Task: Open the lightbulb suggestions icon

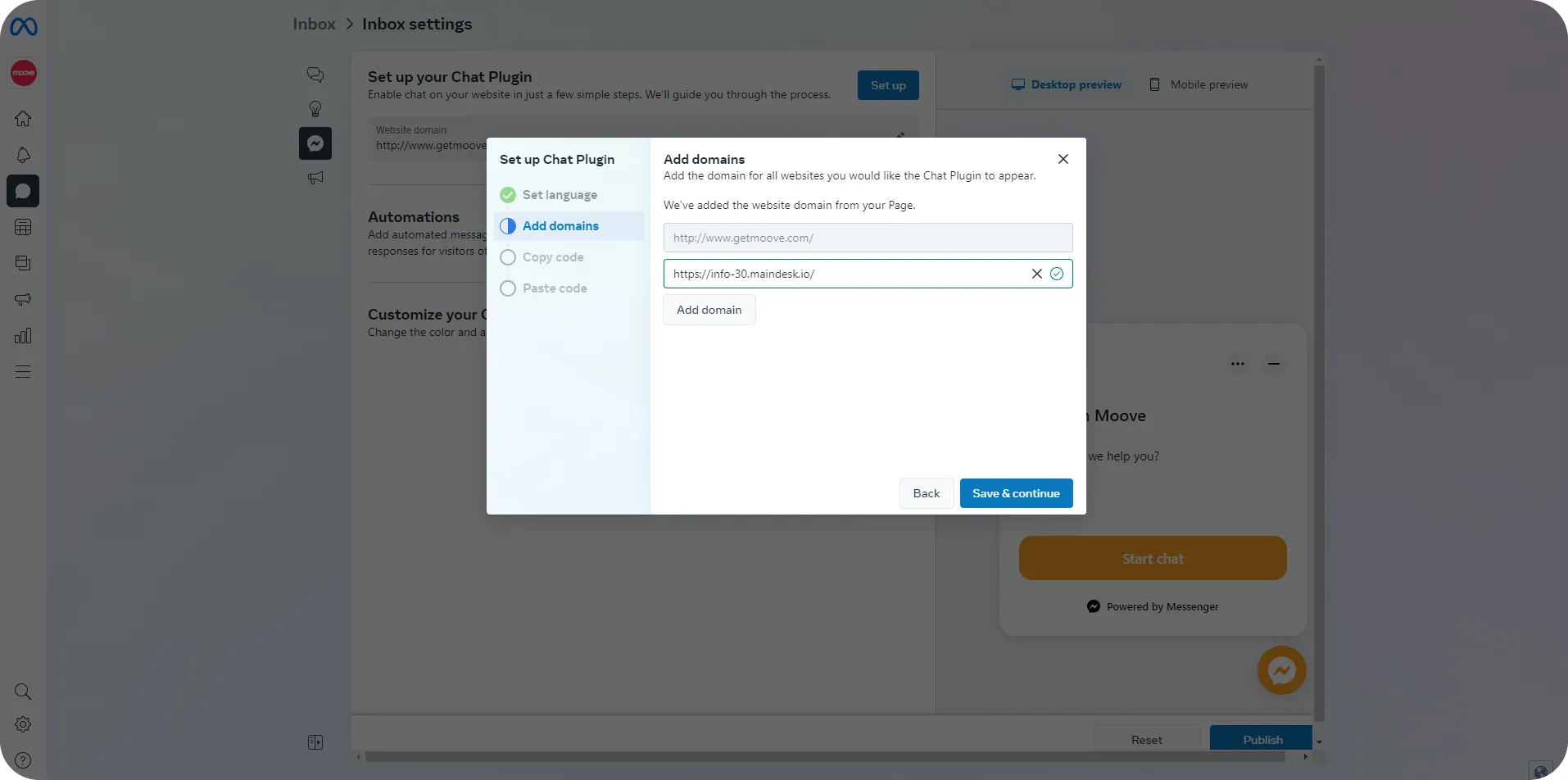Action: point(315,108)
